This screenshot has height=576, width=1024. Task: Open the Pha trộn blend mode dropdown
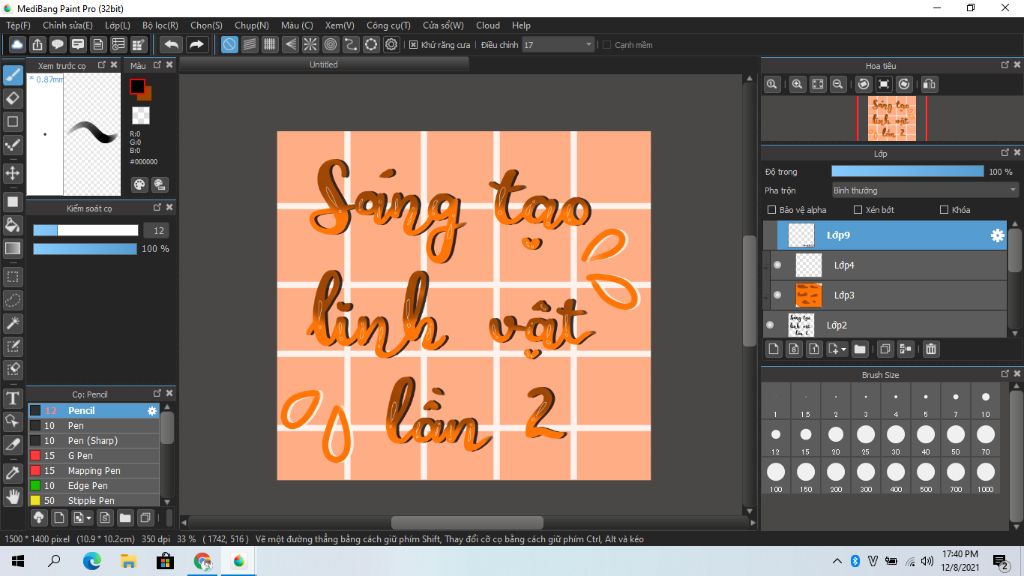click(x=924, y=190)
